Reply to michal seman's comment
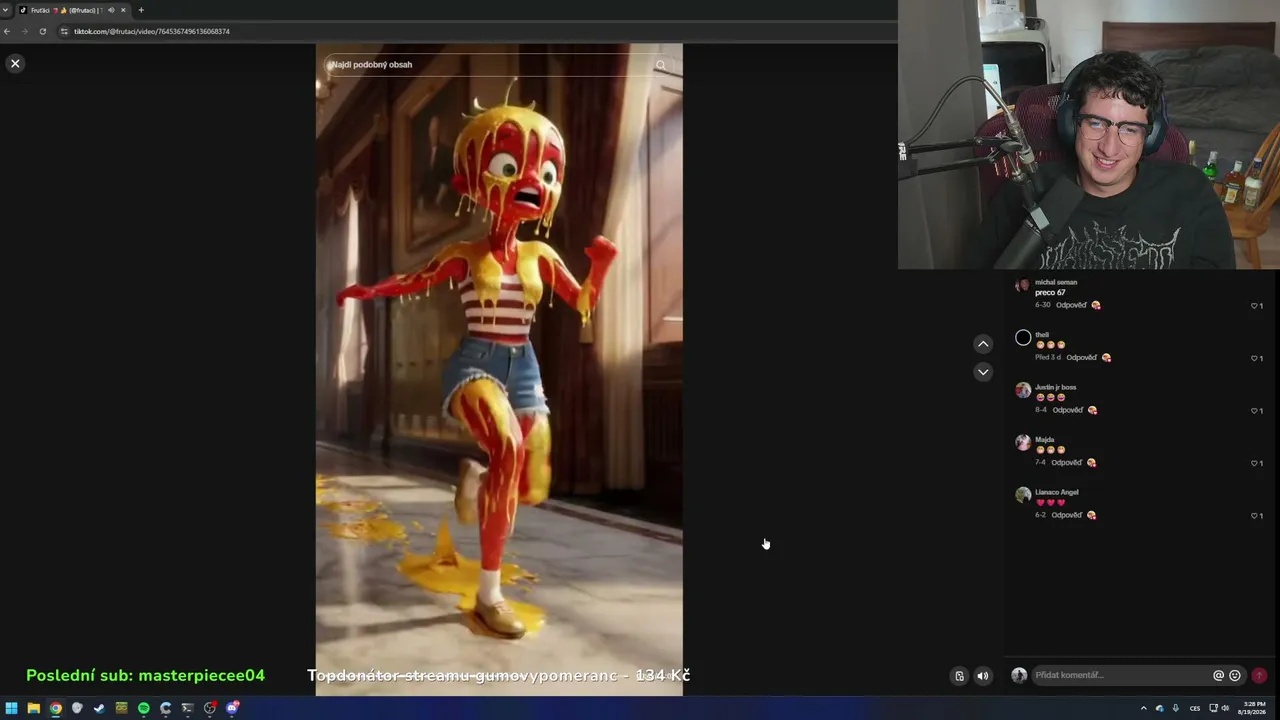 (1071, 305)
